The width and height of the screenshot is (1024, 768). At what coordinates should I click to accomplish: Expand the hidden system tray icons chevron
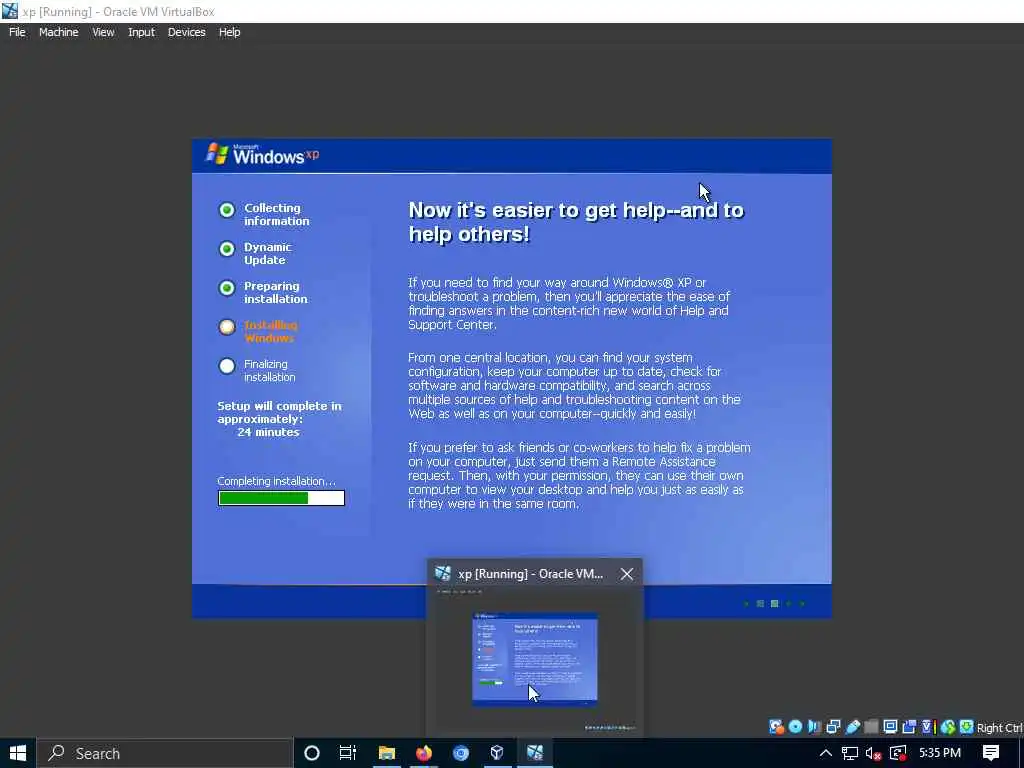point(825,753)
